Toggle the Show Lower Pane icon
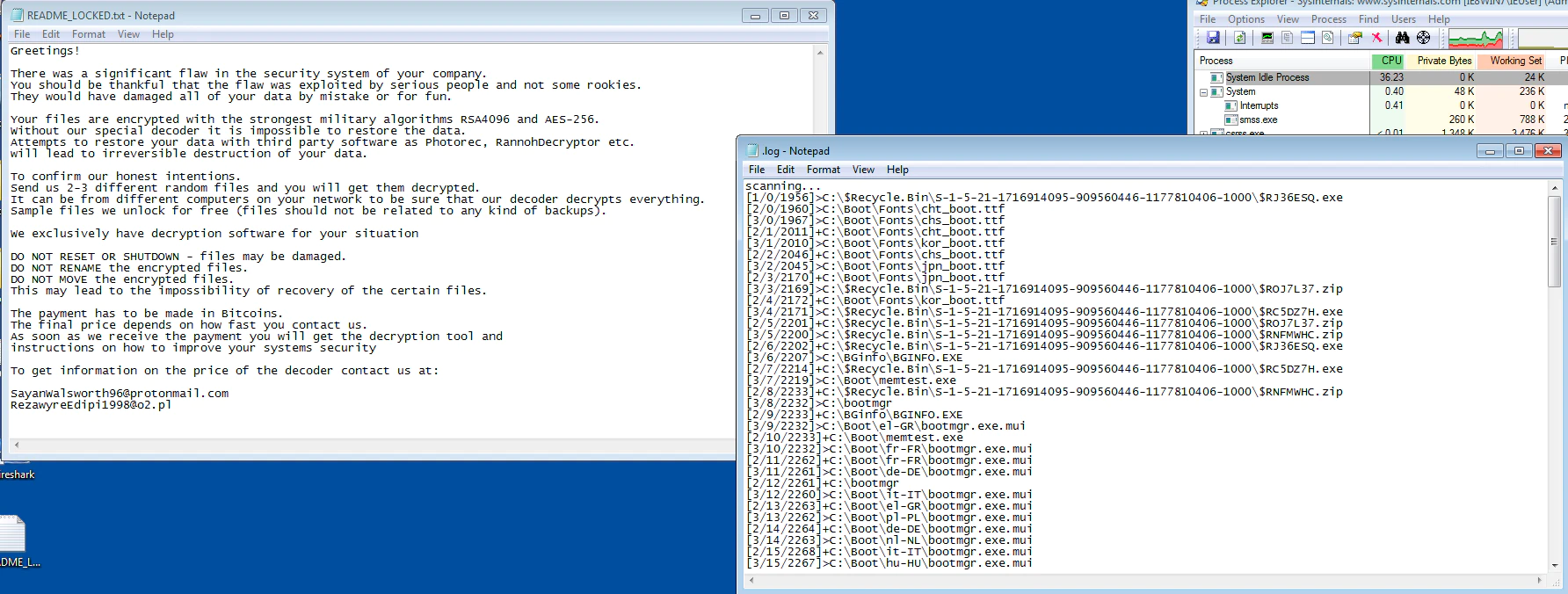The height and width of the screenshot is (594, 1568). [1307, 38]
